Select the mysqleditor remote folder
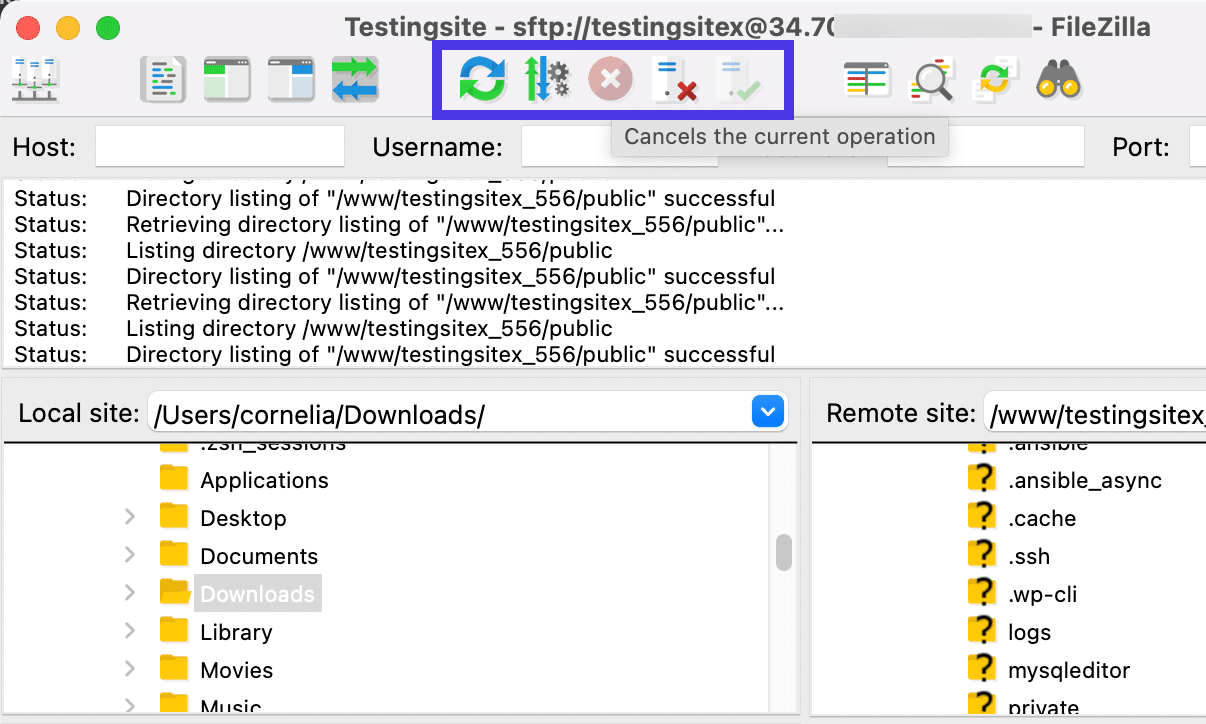The width and height of the screenshot is (1206, 724). coord(1068,670)
